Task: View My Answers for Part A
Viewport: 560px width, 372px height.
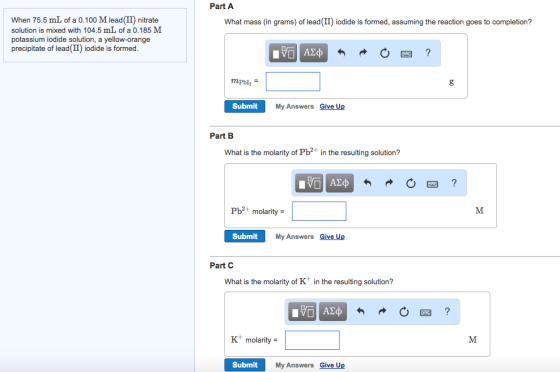Action: coord(294,106)
